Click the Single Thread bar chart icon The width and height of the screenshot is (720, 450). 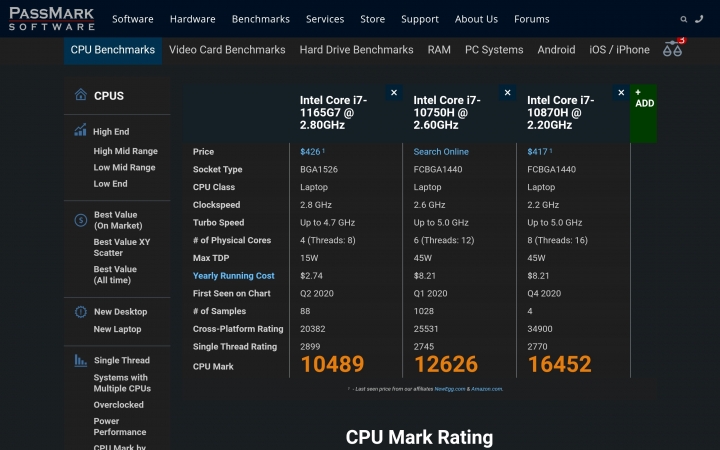[81, 360]
